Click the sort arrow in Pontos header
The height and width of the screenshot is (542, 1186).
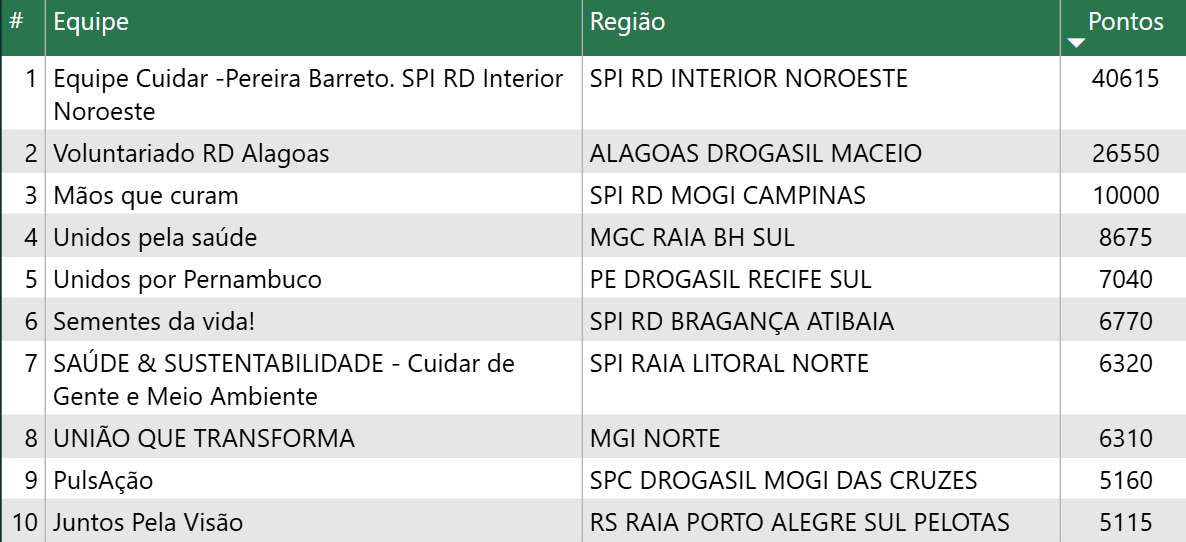[x=1076, y=43]
